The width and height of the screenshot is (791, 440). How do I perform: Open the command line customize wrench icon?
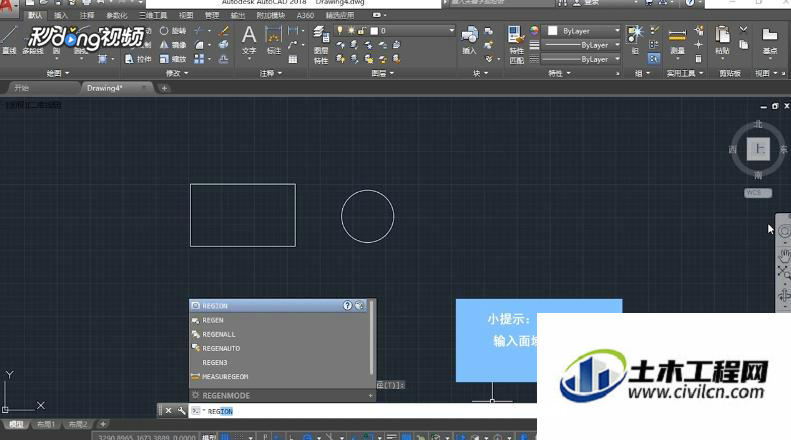pos(182,411)
